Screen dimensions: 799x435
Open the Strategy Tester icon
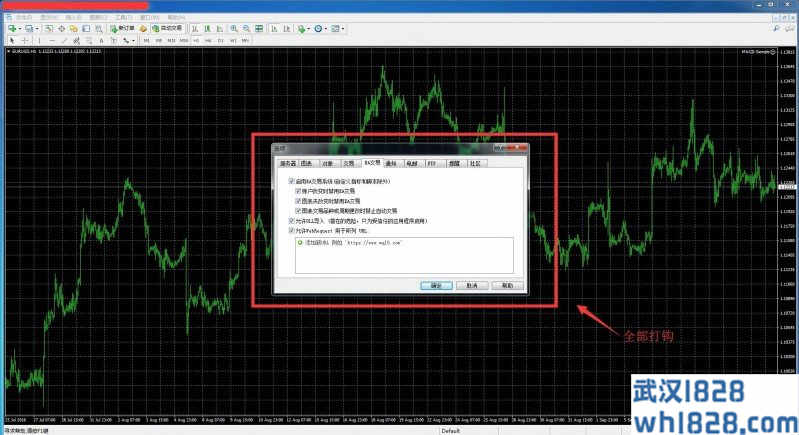(98, 29)
